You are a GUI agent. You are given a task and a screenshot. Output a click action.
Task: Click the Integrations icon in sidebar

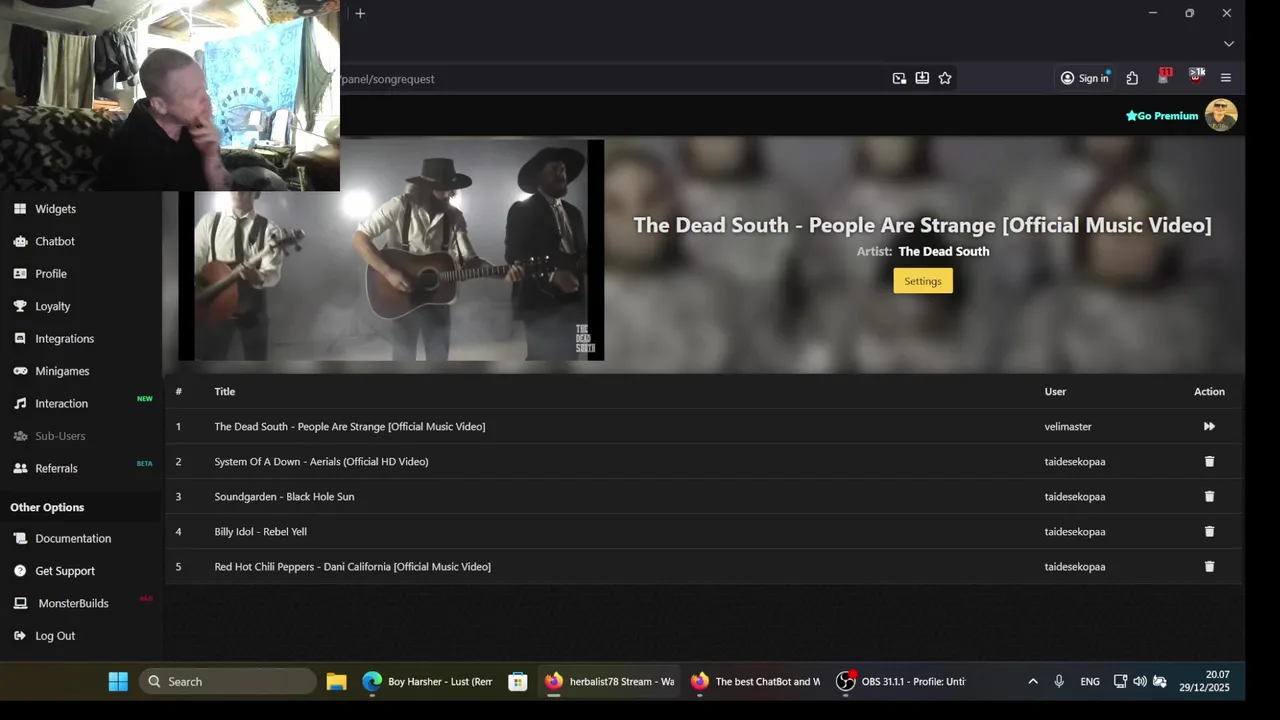point(20,339)
